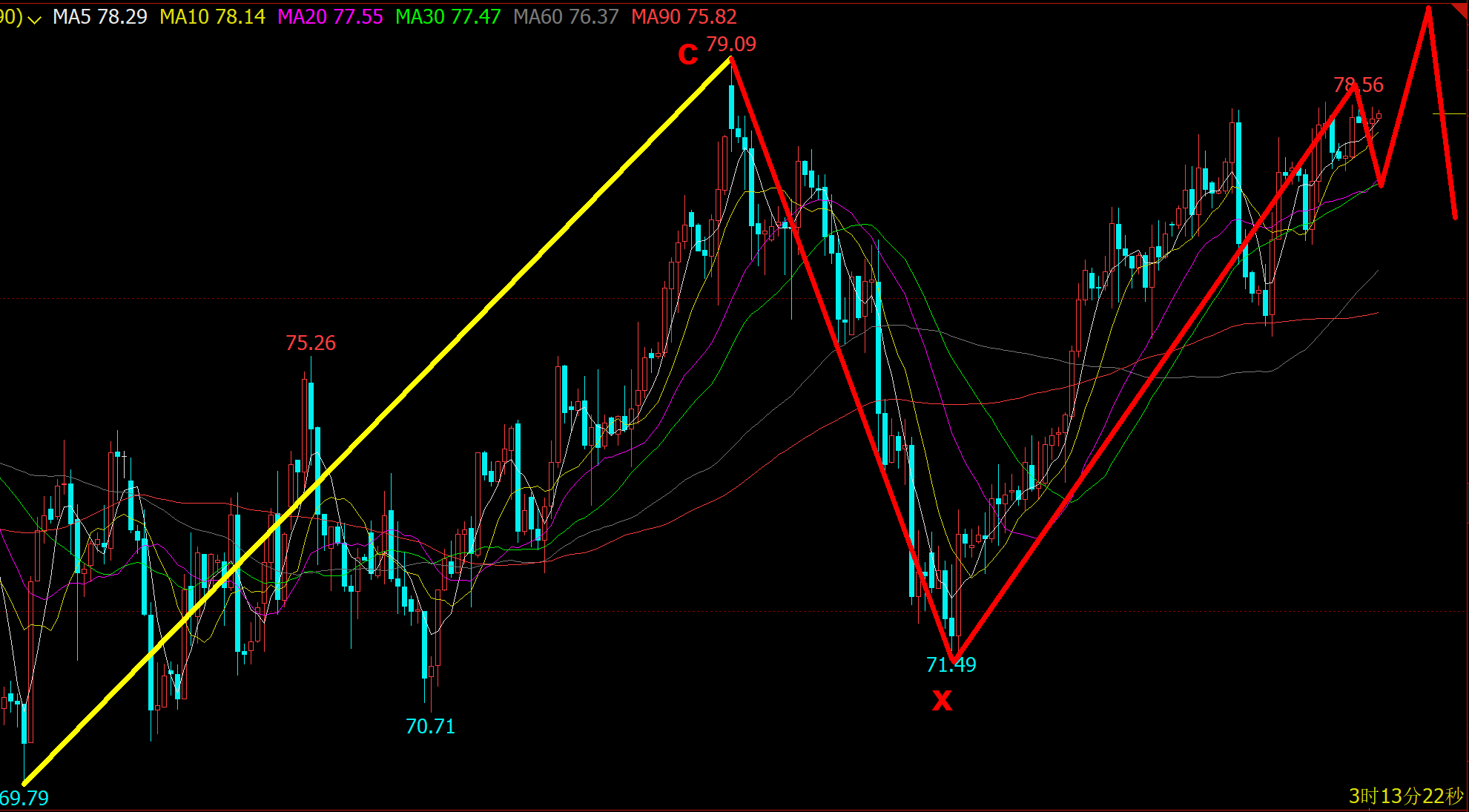This screenshot has width=1469, height=812.
Task: Select the MA30 77.47 indicator label
Action: [448, 17]
